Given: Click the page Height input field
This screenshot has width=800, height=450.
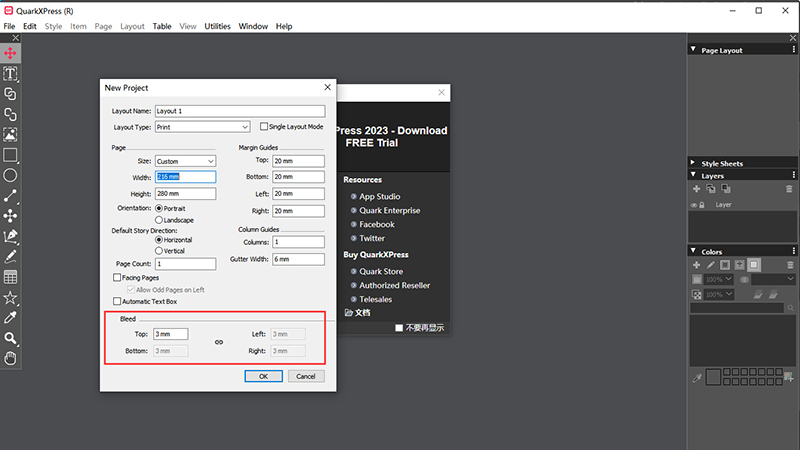Looking at the screenshot, I should pyautogui.click(x=185, y=194).
